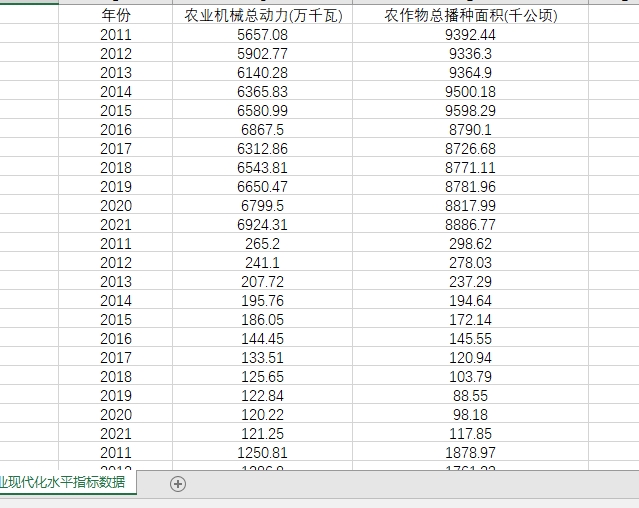
Task: Click cell containing 8790.1
Action: [x=470, y=130]
